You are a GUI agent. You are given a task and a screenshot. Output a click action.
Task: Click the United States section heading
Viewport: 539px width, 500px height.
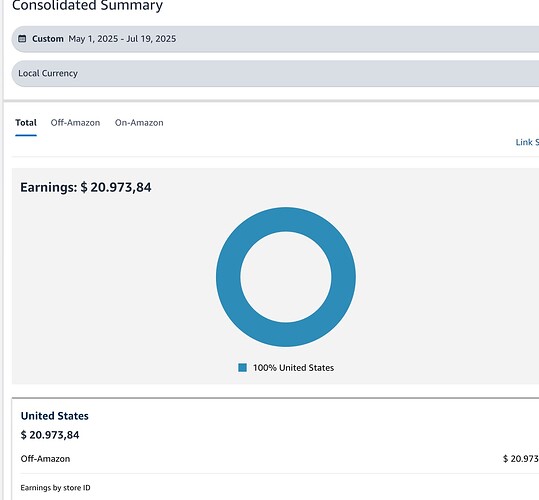tap(55, 416)
